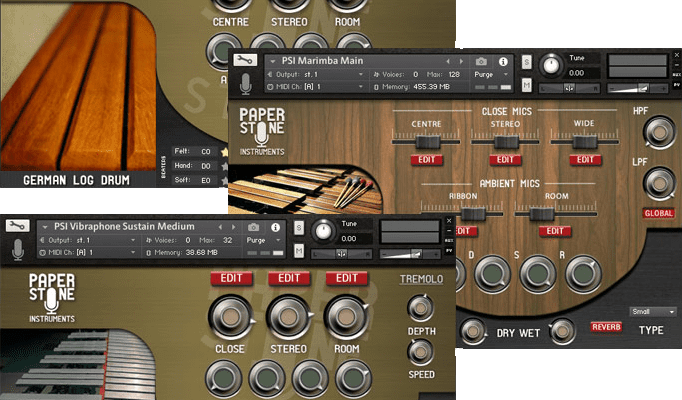Screen dimensions: 682x400
Task: Open snapshot camera on Marimba instrument header
Action: [482, 62]
